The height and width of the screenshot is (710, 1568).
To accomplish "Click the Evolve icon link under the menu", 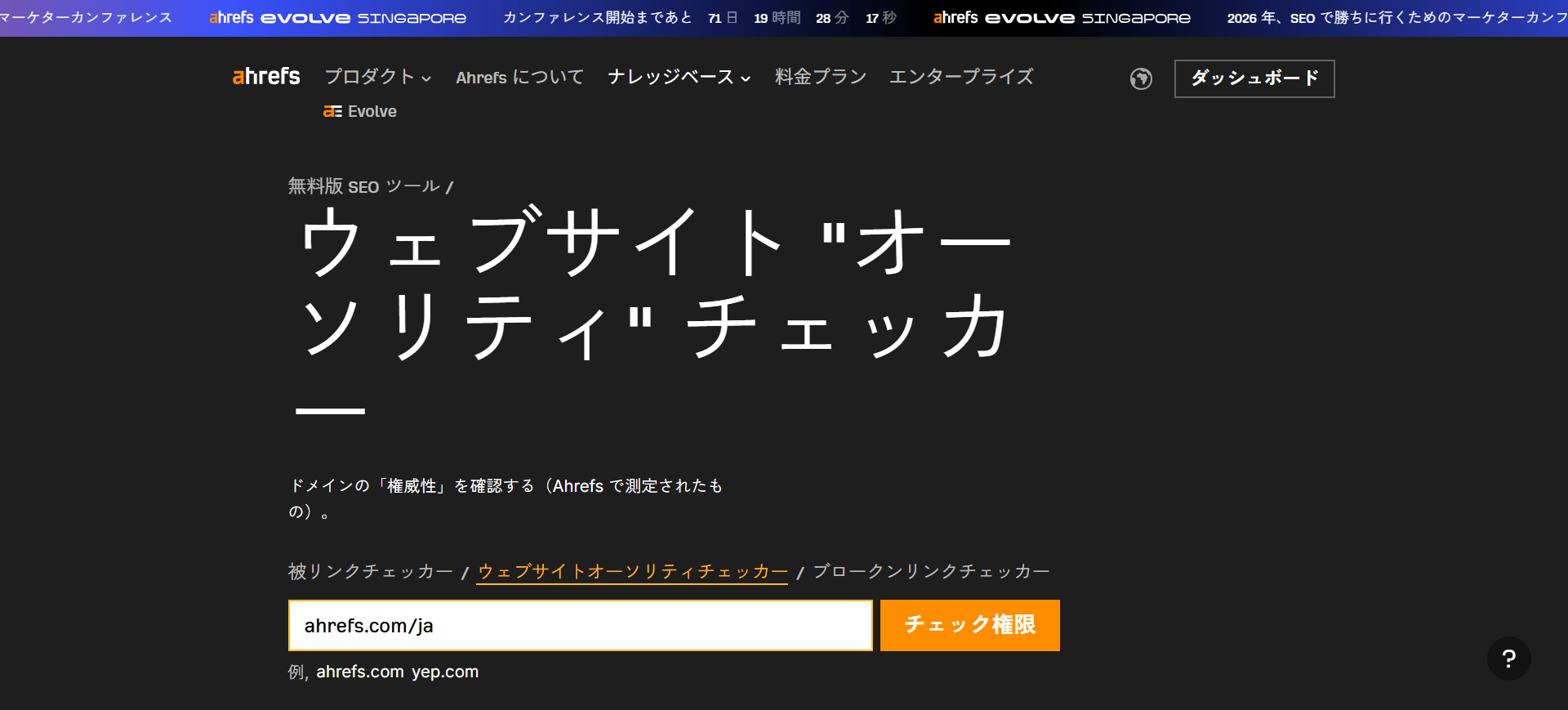I will point(360,111).
